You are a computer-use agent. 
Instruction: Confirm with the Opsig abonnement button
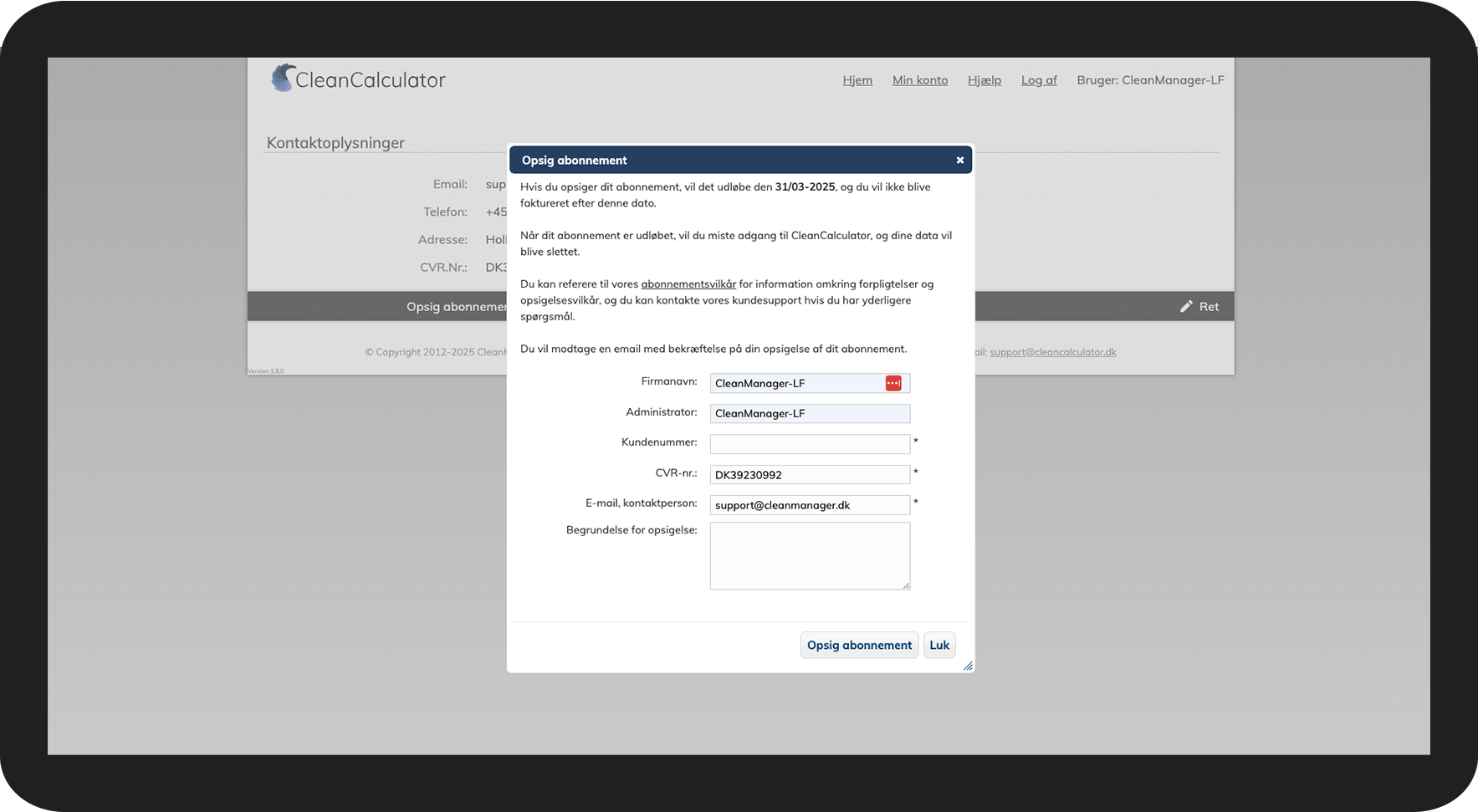tap(859, 645)
